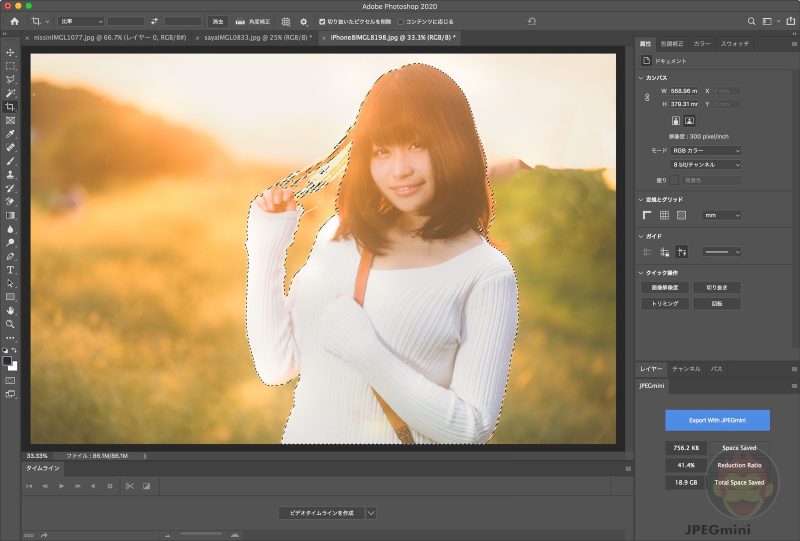
Task: Select the Gradient tool
Action: [x=10, y=215]
